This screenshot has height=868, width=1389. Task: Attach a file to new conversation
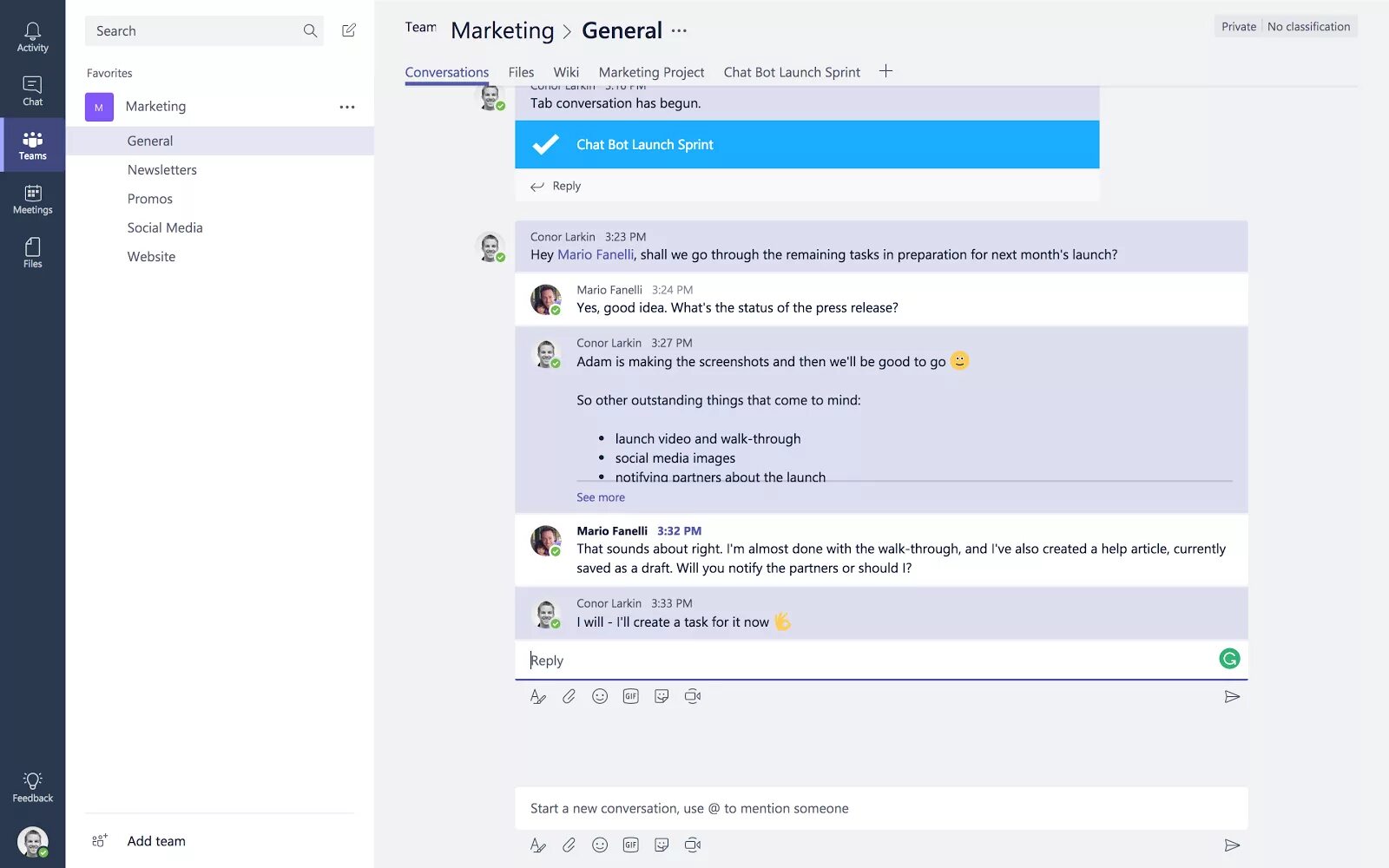[x=569, y=845]
